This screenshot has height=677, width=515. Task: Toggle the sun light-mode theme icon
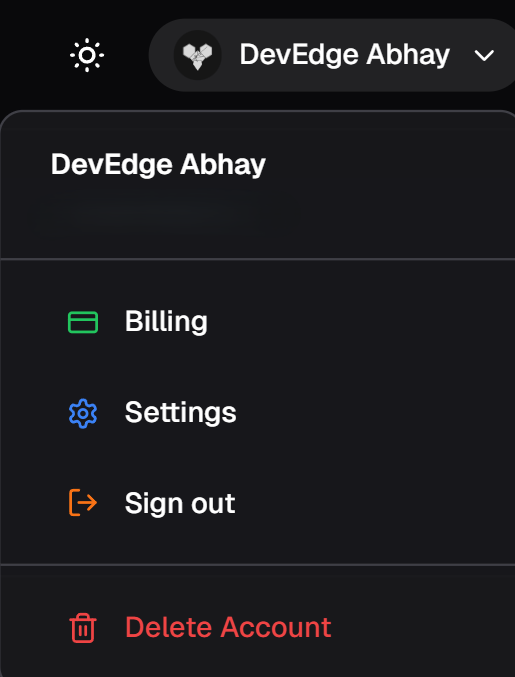click(x=87, y=55)
